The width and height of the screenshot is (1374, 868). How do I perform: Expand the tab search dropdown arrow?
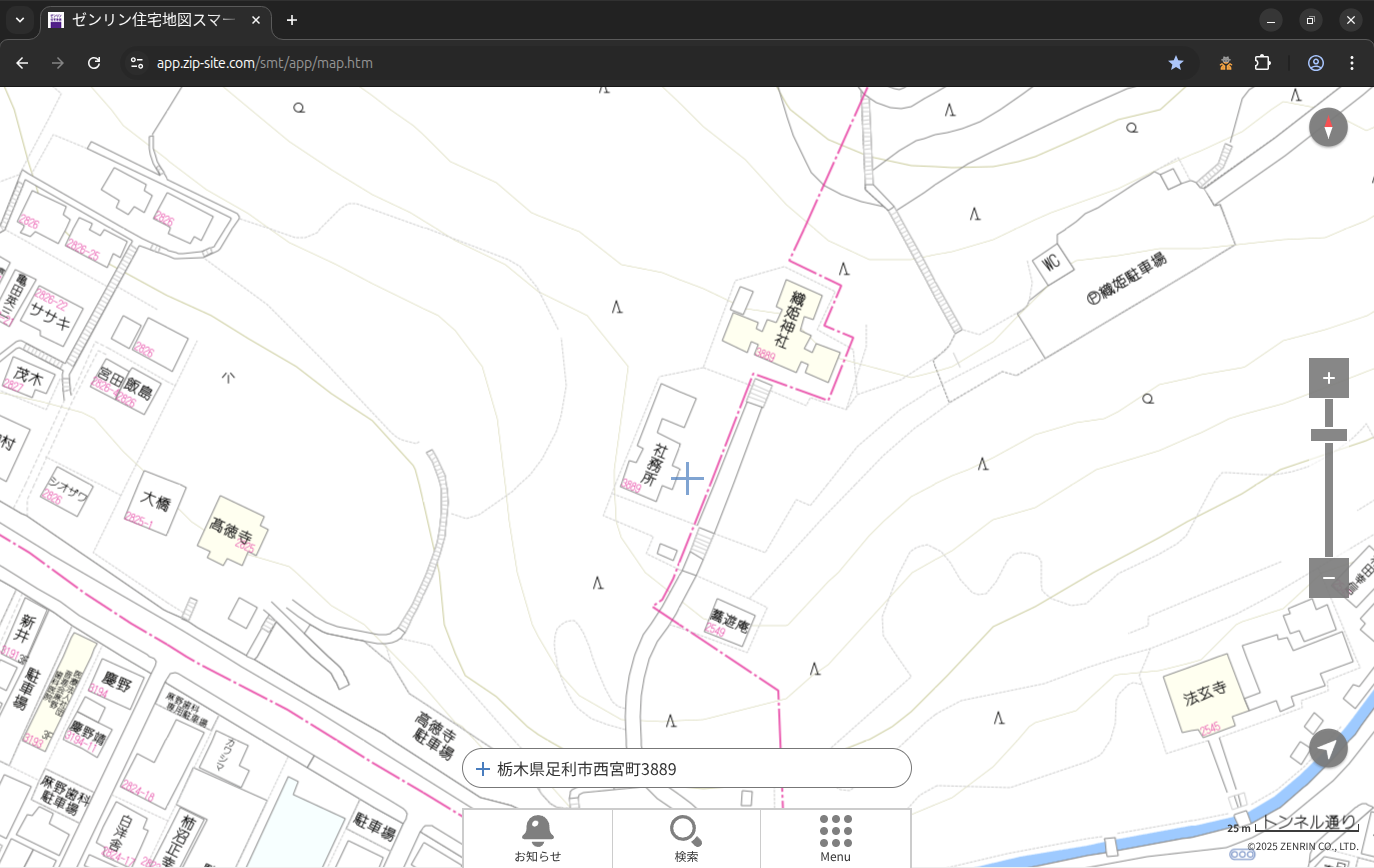point(20,20)
